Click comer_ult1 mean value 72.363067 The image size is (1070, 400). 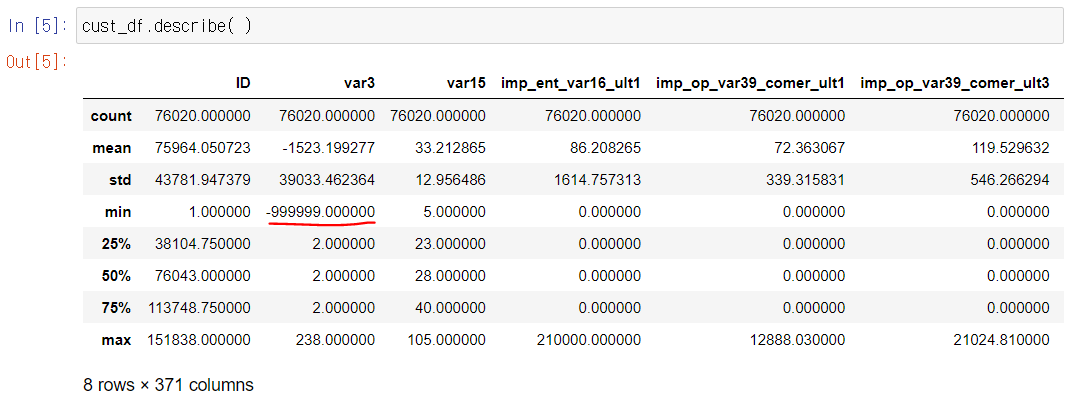click(810, 148)
